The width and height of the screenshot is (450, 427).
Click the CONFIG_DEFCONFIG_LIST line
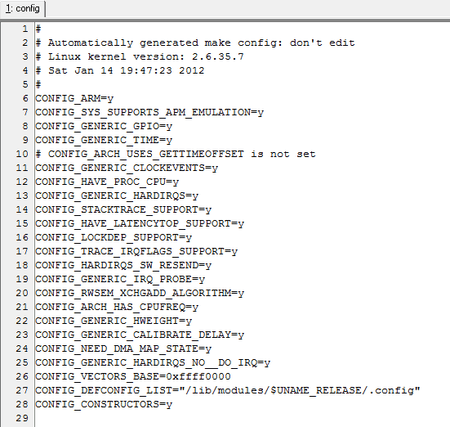(228, 390)
